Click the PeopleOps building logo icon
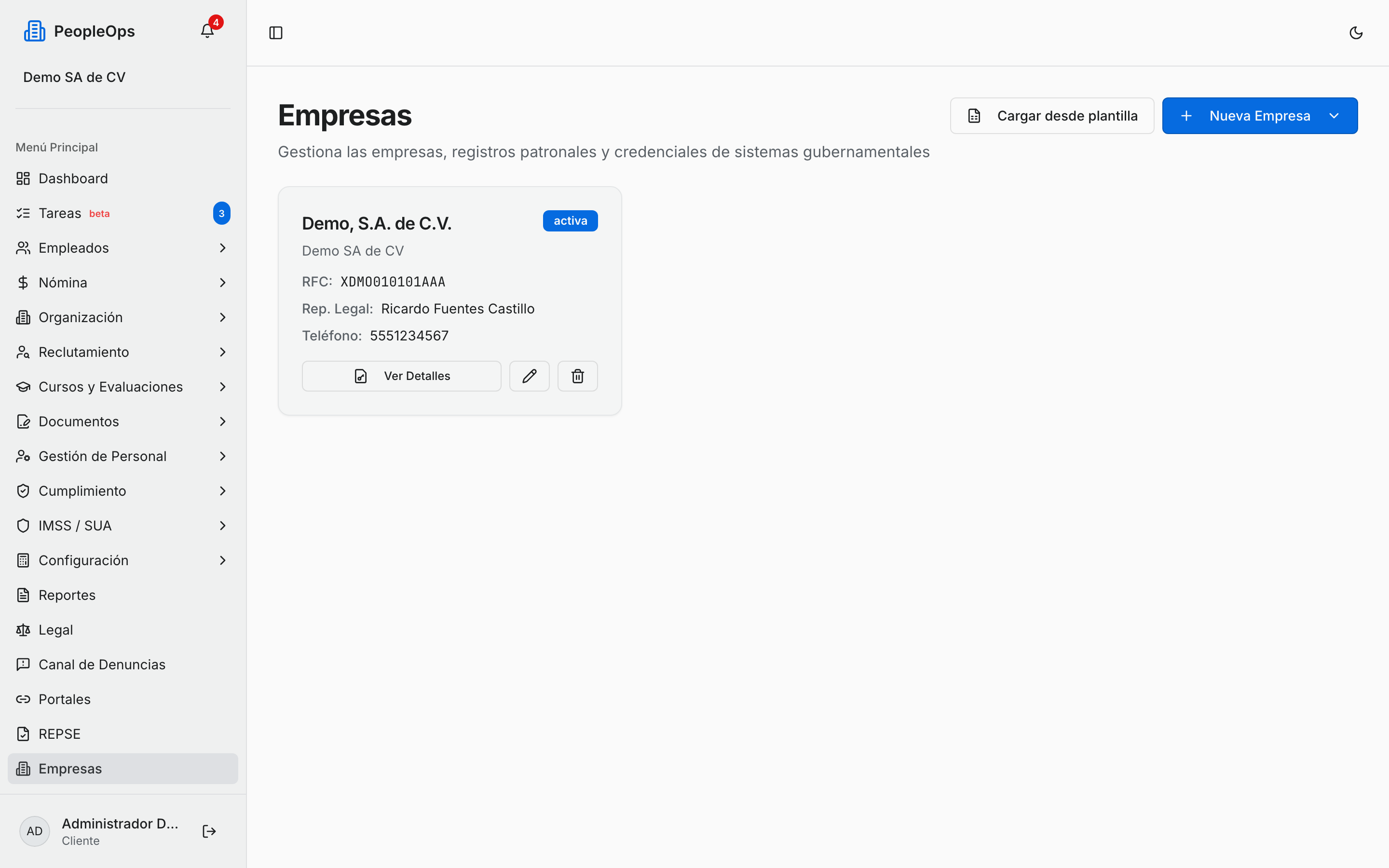This screenshot has width=1389, height=868. coord(34,31)
